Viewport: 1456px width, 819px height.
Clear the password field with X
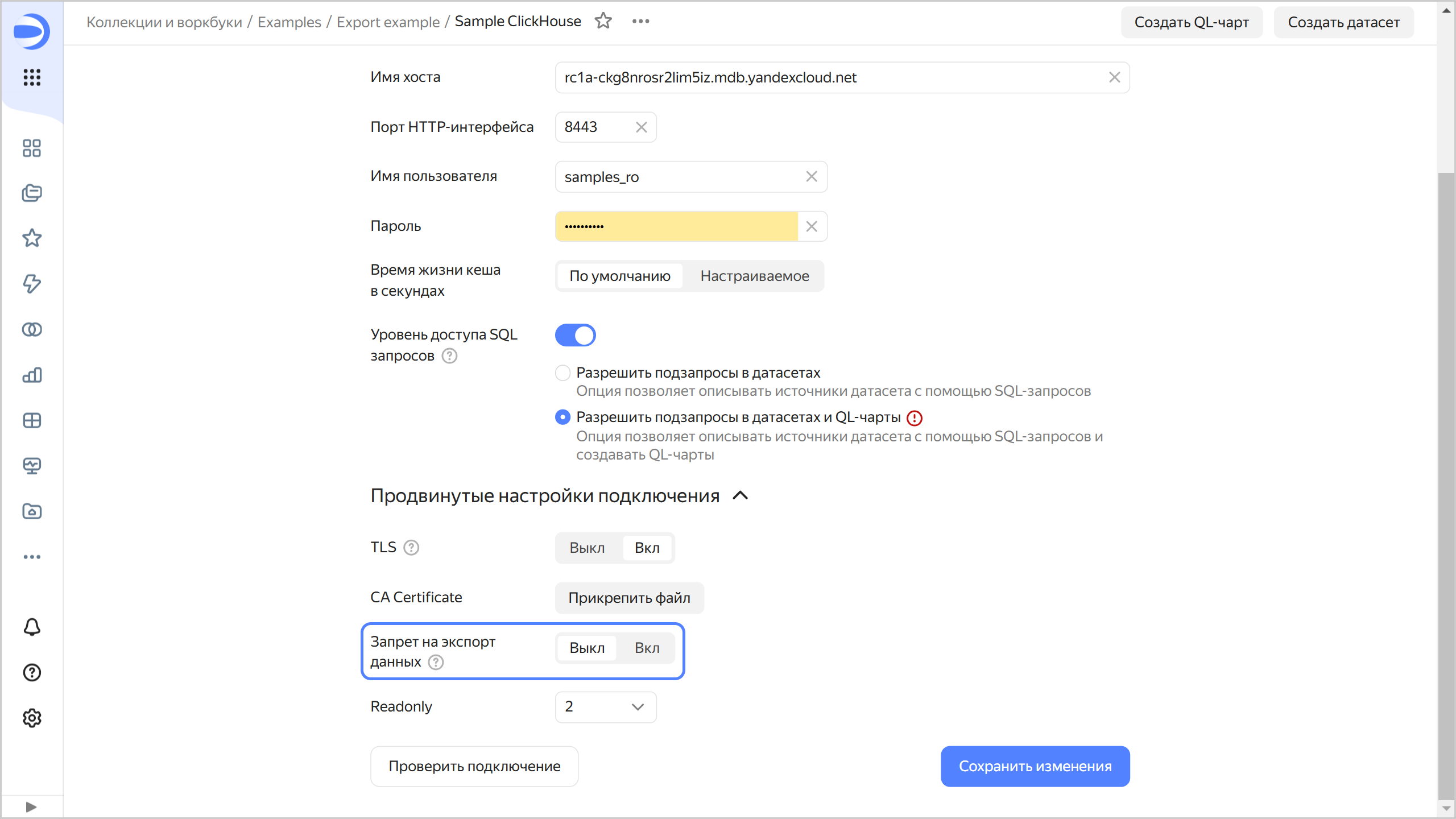(x=812, y=226)
